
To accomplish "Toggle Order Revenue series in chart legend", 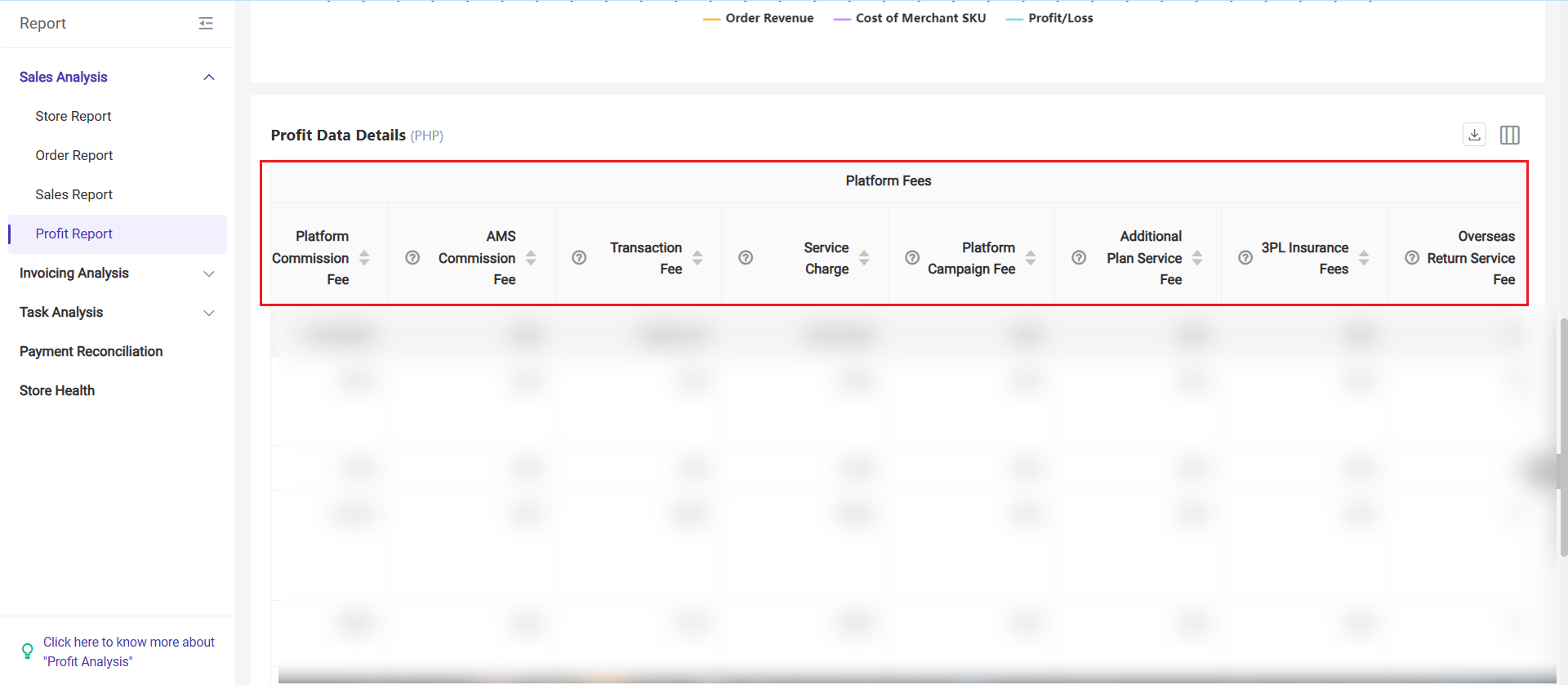I will click(758, 18).
